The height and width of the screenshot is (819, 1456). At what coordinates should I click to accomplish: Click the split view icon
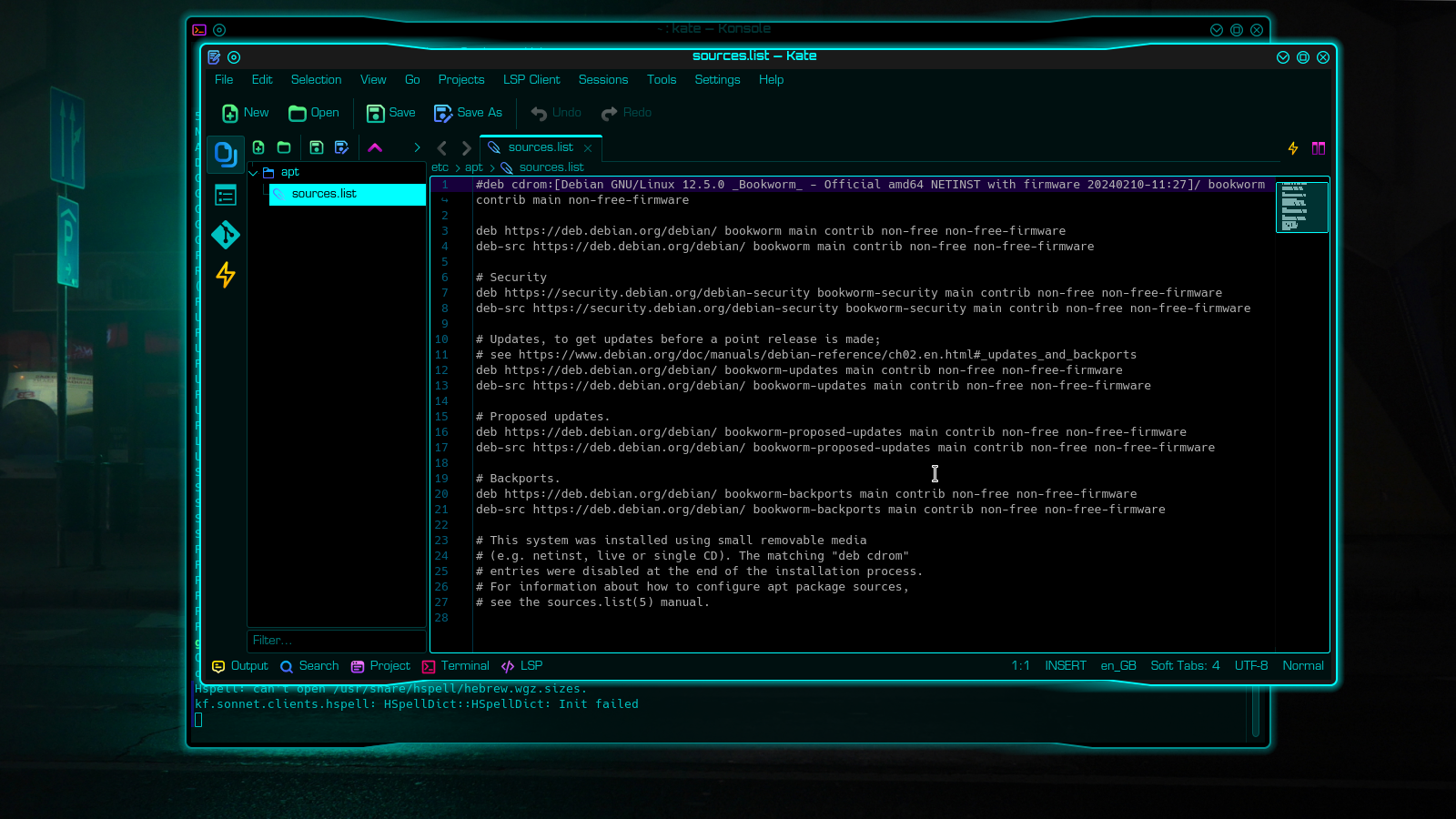[1319, 148]
